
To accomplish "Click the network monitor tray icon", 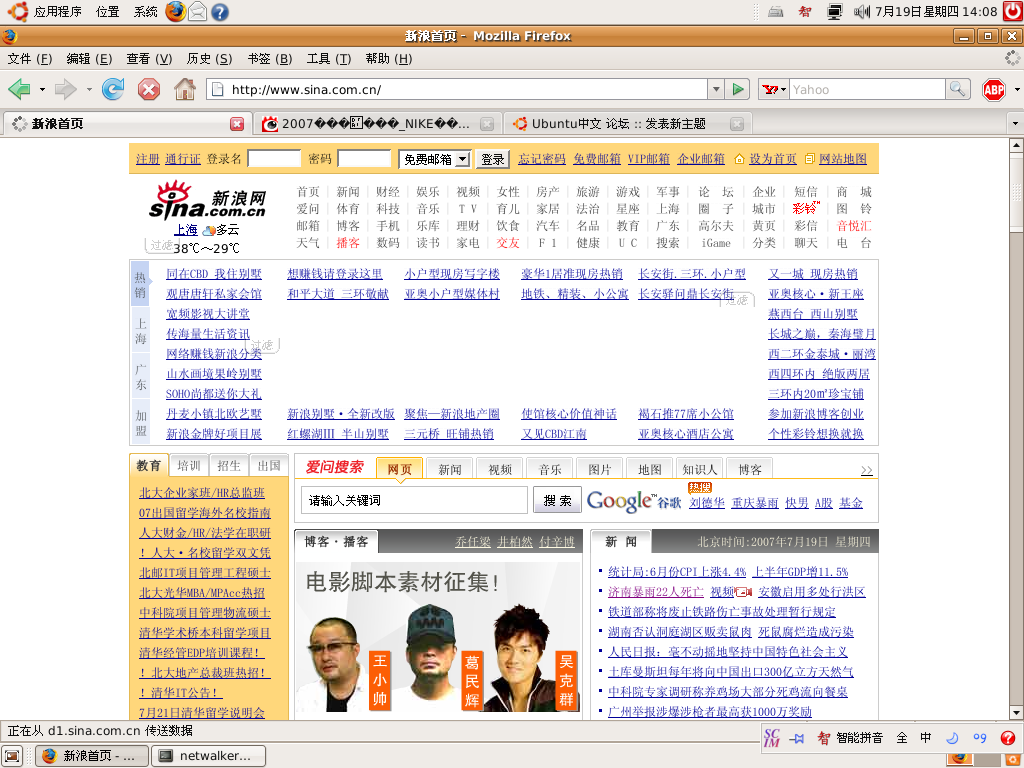I will click(x=835, y=12).
